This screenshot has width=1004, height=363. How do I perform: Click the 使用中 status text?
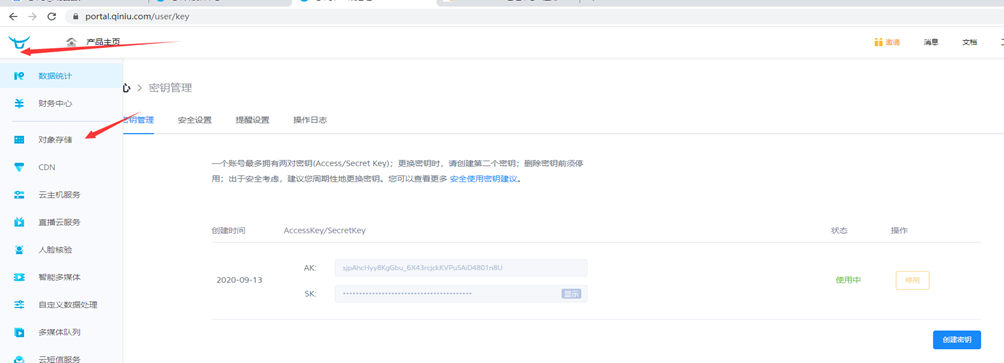click(x=848, y=280)
